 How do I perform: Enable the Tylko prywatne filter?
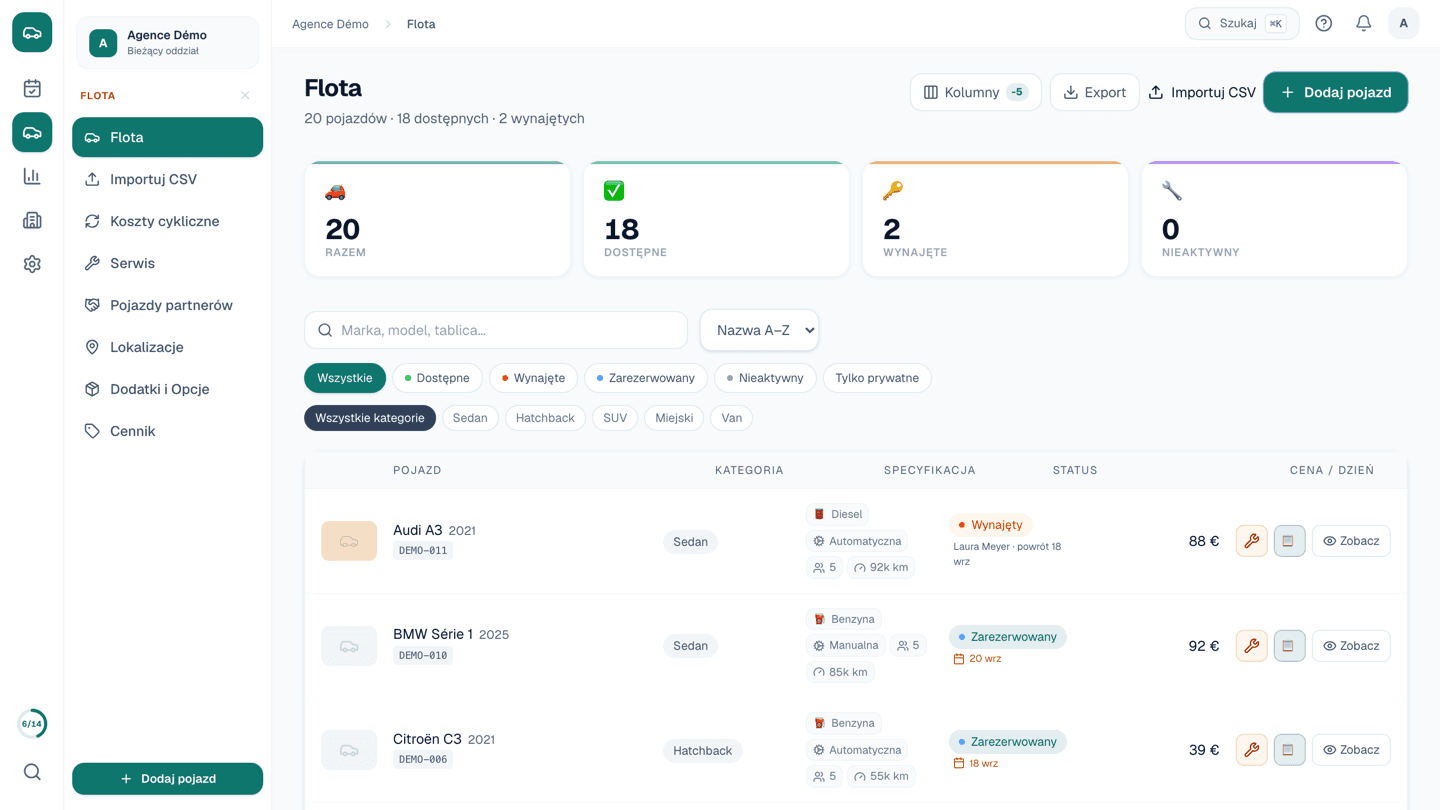(877, 378)
